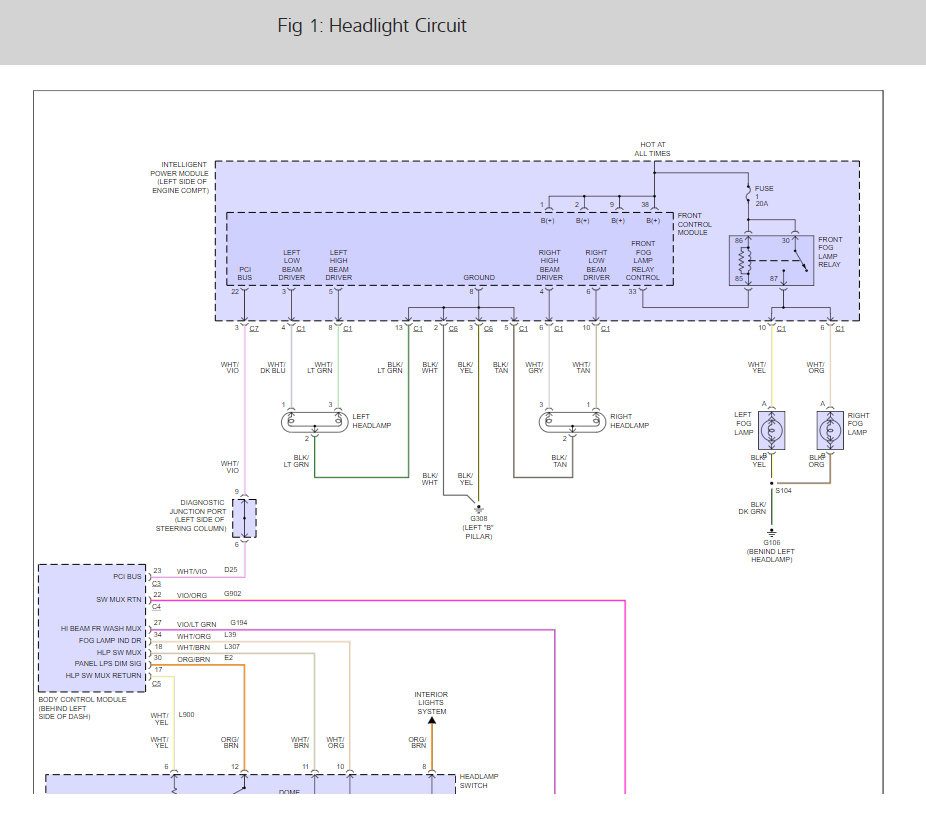Viewport: 926px width, 825px height.
Task: Click the 'WHT/DK BLU' wire label
Action: (x=273, y=367)
